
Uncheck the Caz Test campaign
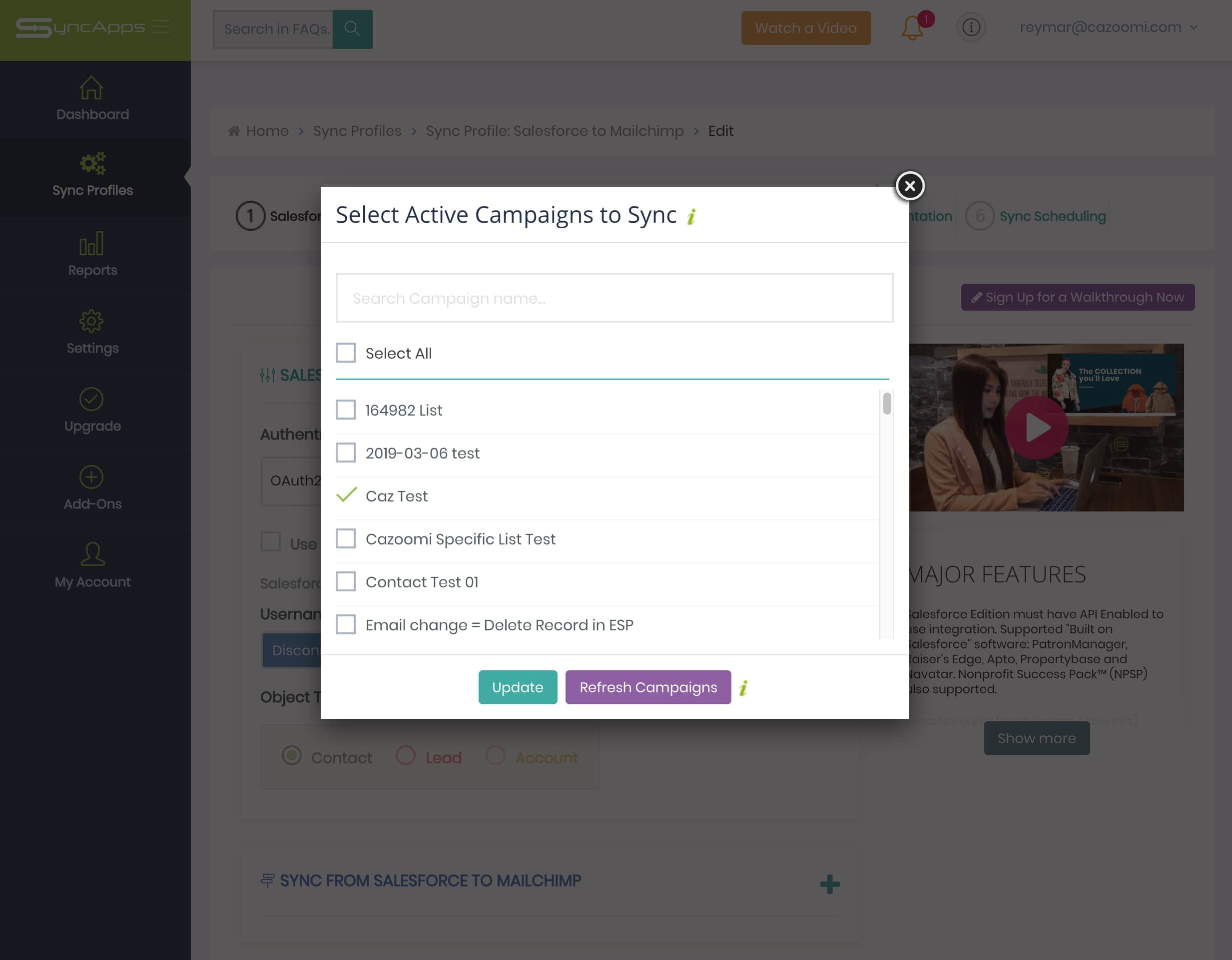(x=346, y=495)
